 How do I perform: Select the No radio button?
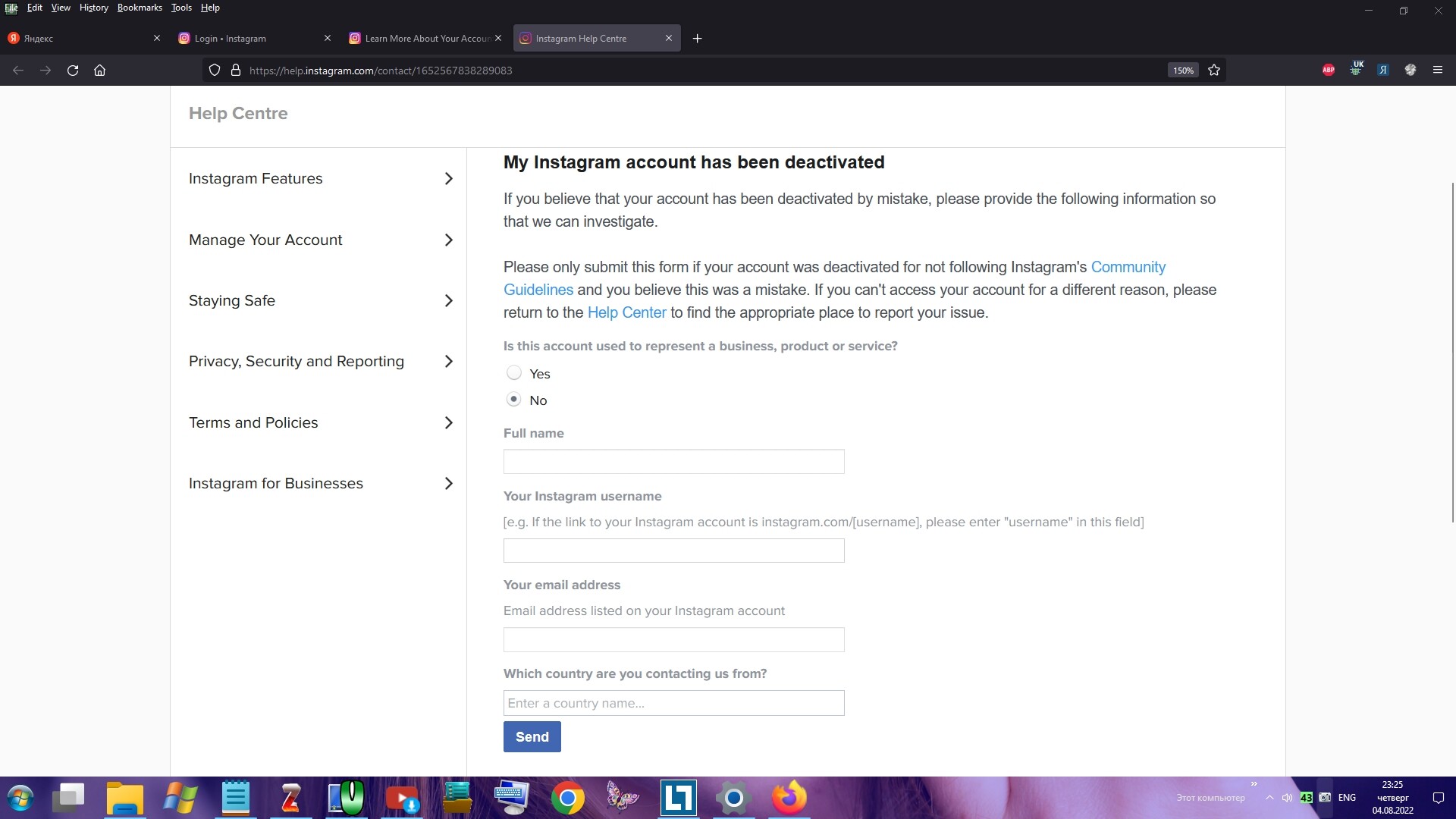(514, 399)
